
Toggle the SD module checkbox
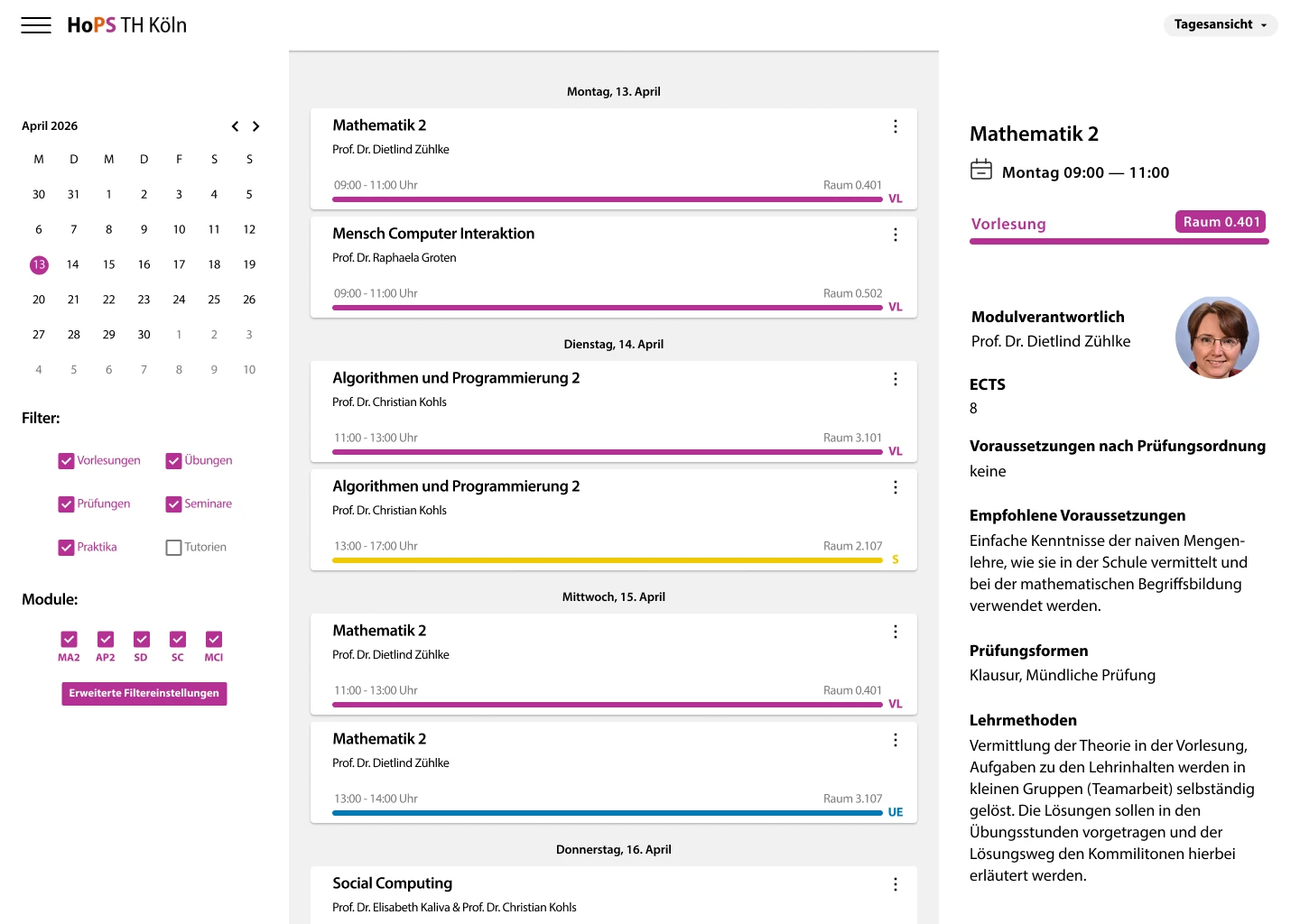tap(142, 640)
